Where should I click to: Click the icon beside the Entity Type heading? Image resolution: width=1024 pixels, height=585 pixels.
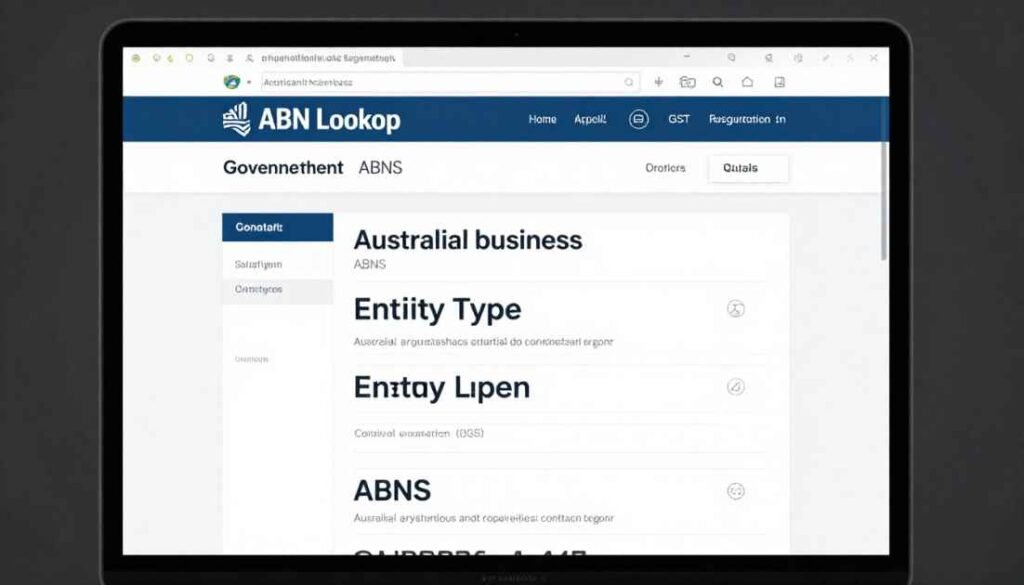(737, 310)
